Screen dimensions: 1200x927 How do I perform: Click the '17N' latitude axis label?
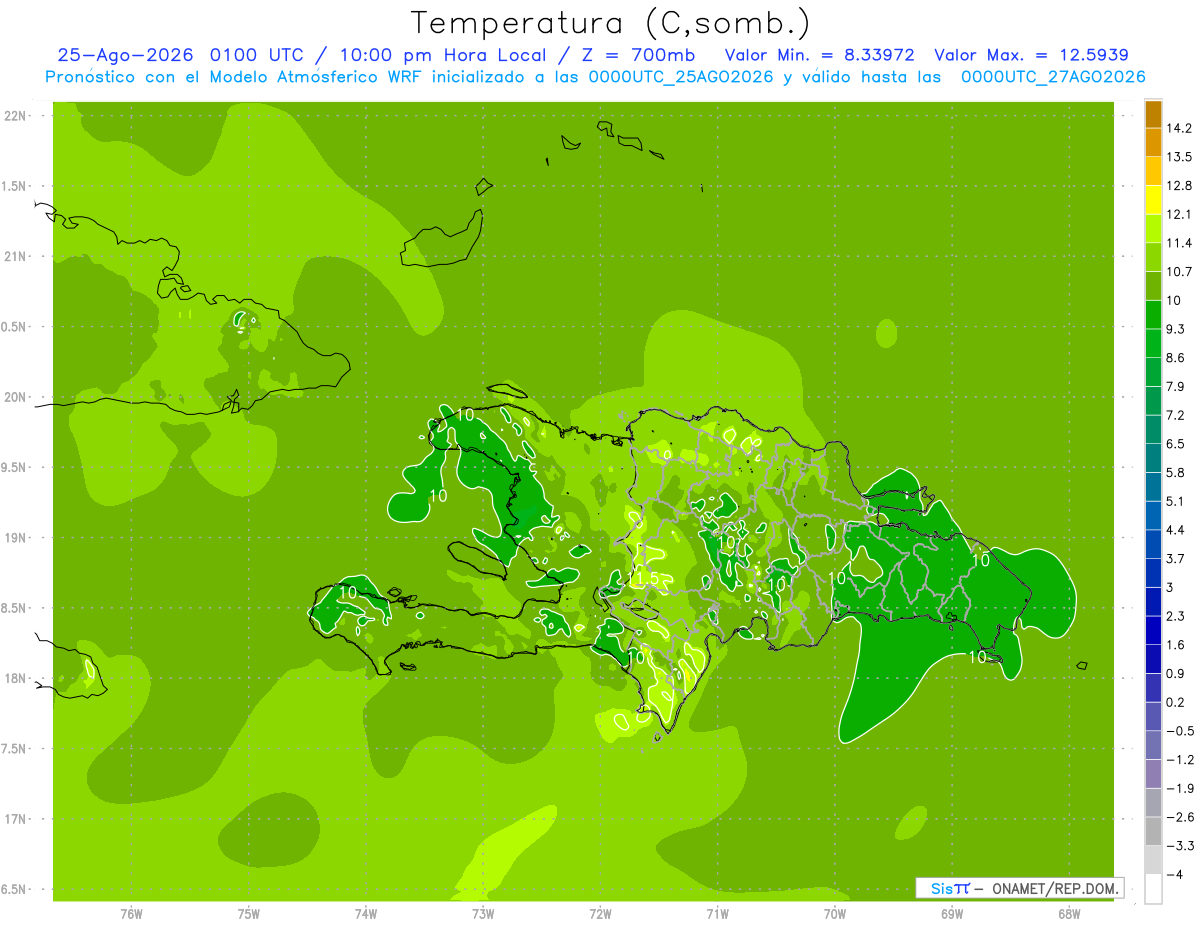(17, 819)
